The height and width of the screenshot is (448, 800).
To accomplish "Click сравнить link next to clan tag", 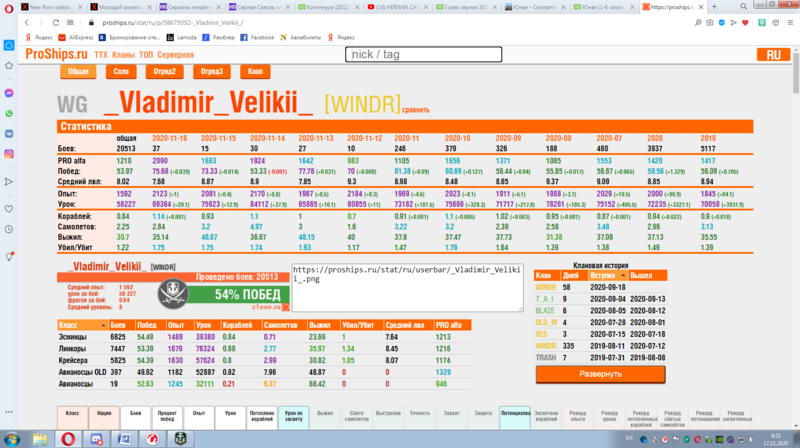I will coord(416,110).
